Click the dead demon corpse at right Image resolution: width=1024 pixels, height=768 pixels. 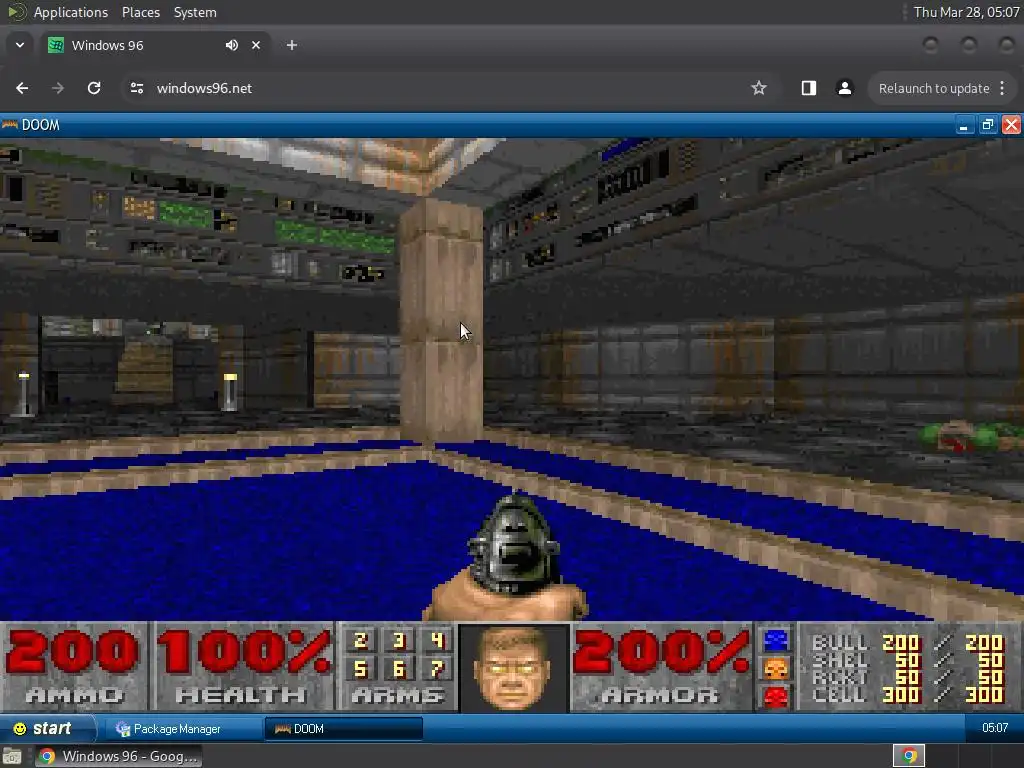tap(968, 436)
